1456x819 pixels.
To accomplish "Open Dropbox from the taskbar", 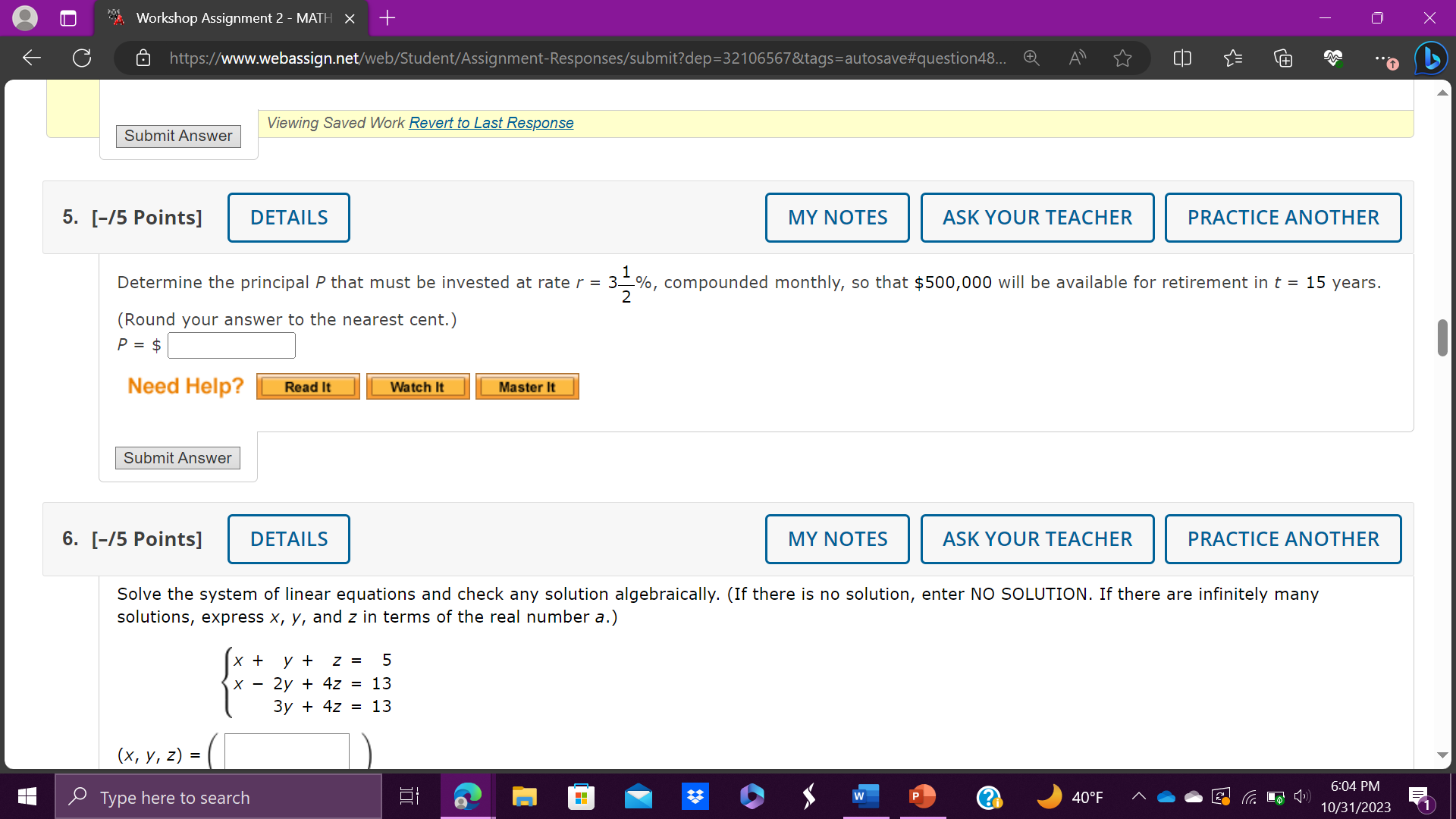I will coord(695,797).
